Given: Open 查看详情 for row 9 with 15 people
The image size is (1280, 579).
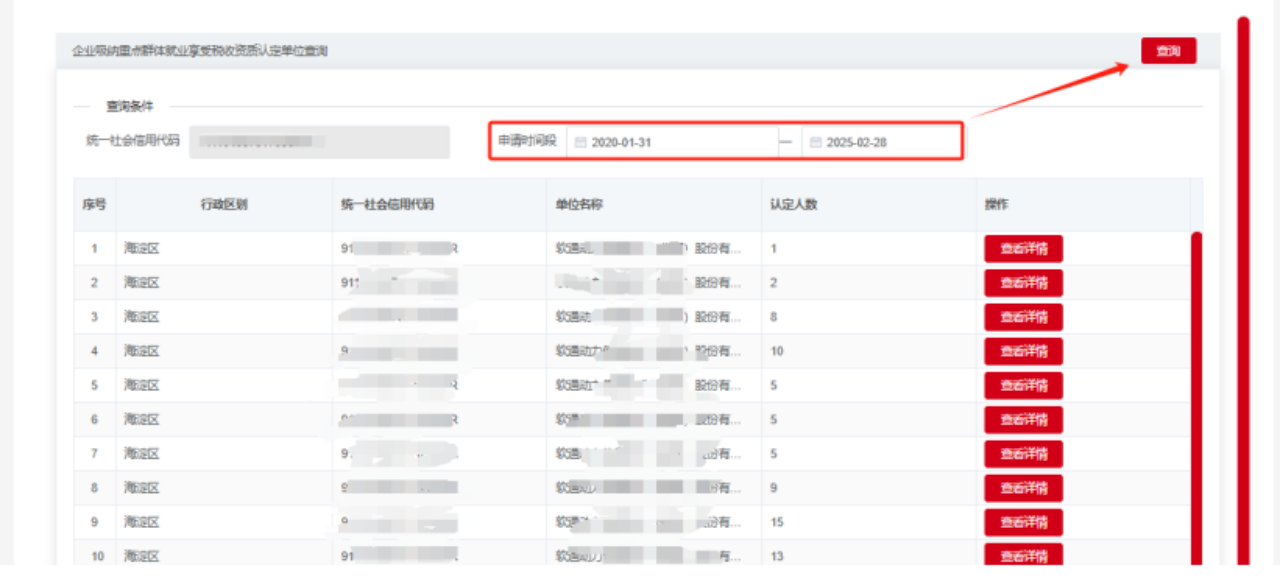Looking at the screenshot, I should pos(1023,522).
